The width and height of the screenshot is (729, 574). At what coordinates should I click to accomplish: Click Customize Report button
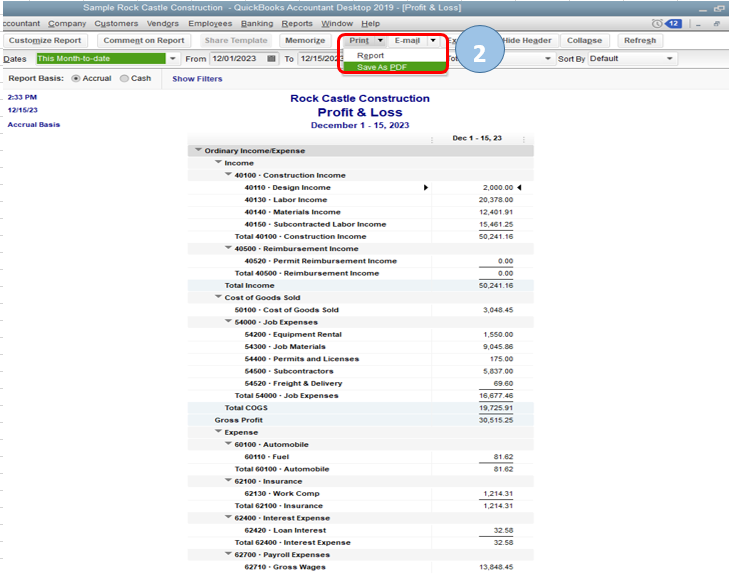point(45,40)
